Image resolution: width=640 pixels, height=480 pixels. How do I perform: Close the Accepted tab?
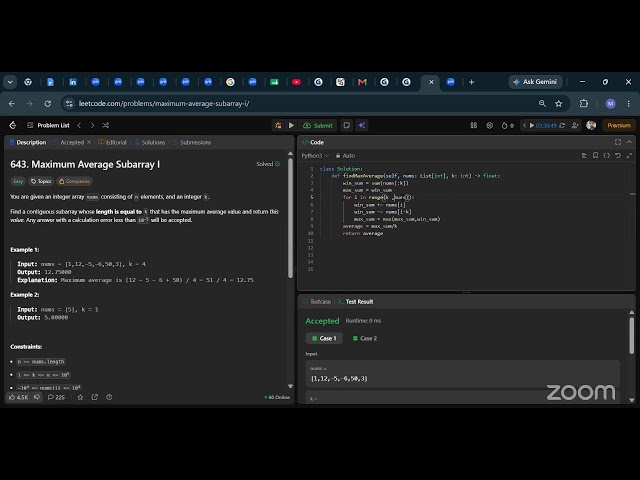point(89,142)
